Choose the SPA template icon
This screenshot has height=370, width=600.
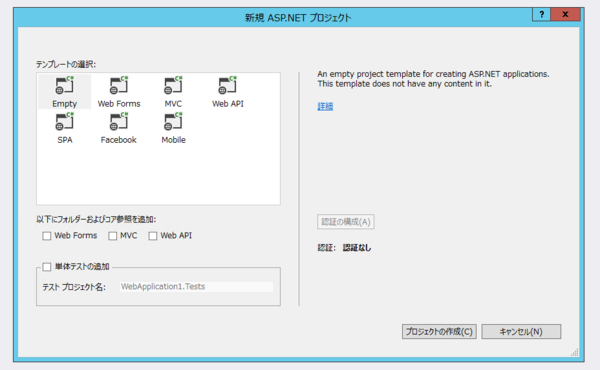tap(64, 122)
